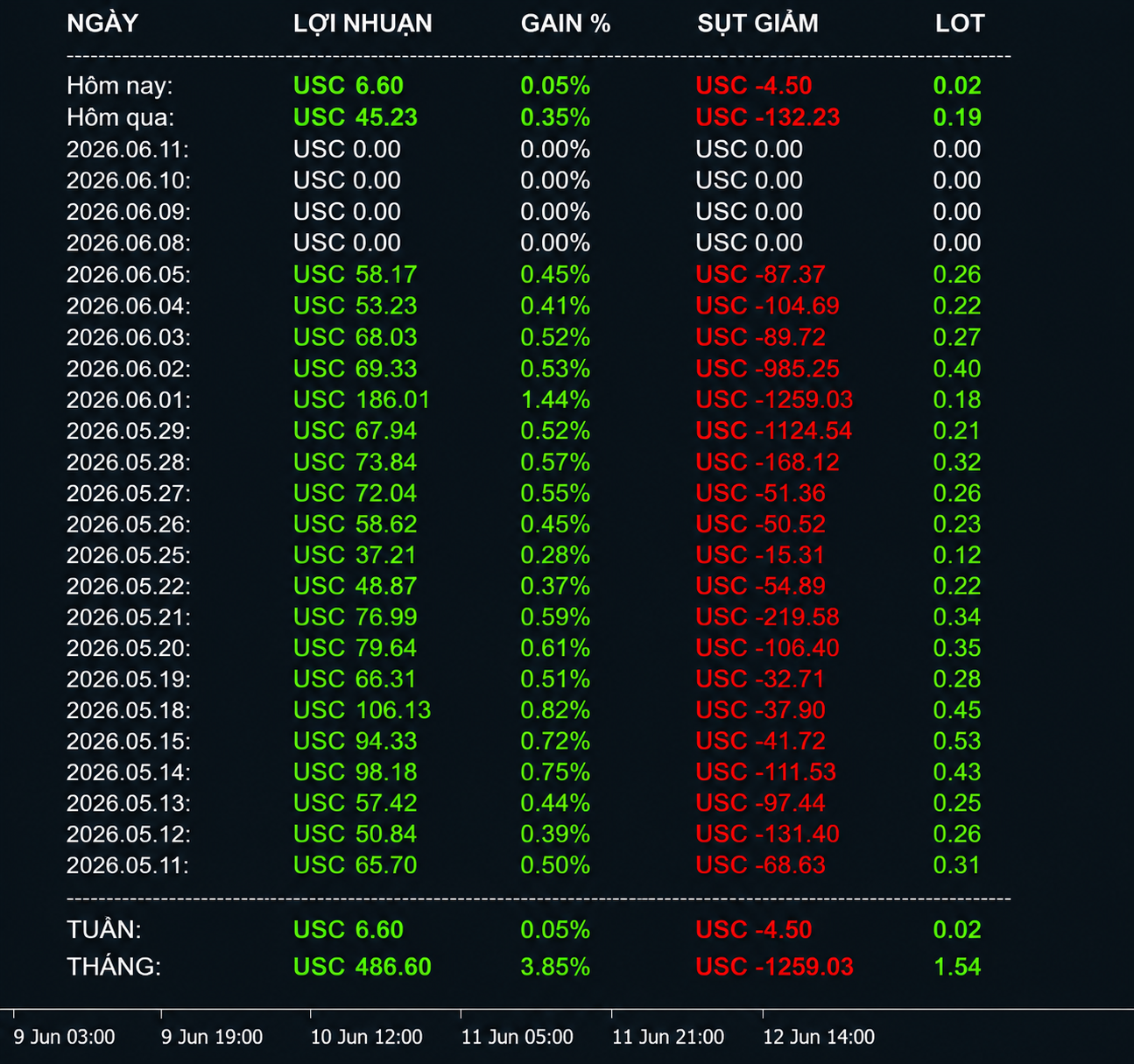This screenshot has width=1134, height=1064.
Task: Click monthly lot total 1.54
Action: pos(957,967)
